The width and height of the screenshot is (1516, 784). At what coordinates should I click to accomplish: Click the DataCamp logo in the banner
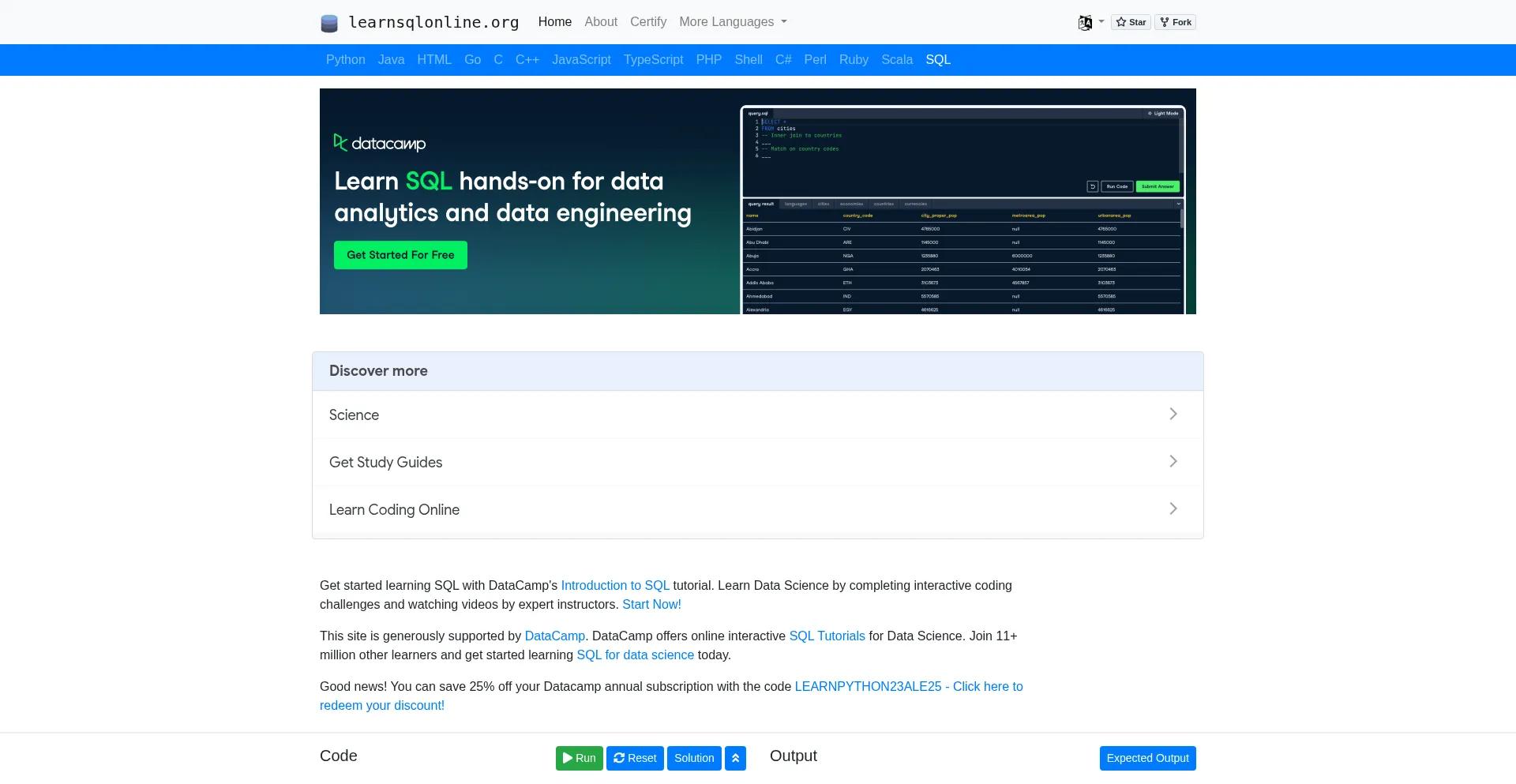pyautogui.click(x=380, y=143)
